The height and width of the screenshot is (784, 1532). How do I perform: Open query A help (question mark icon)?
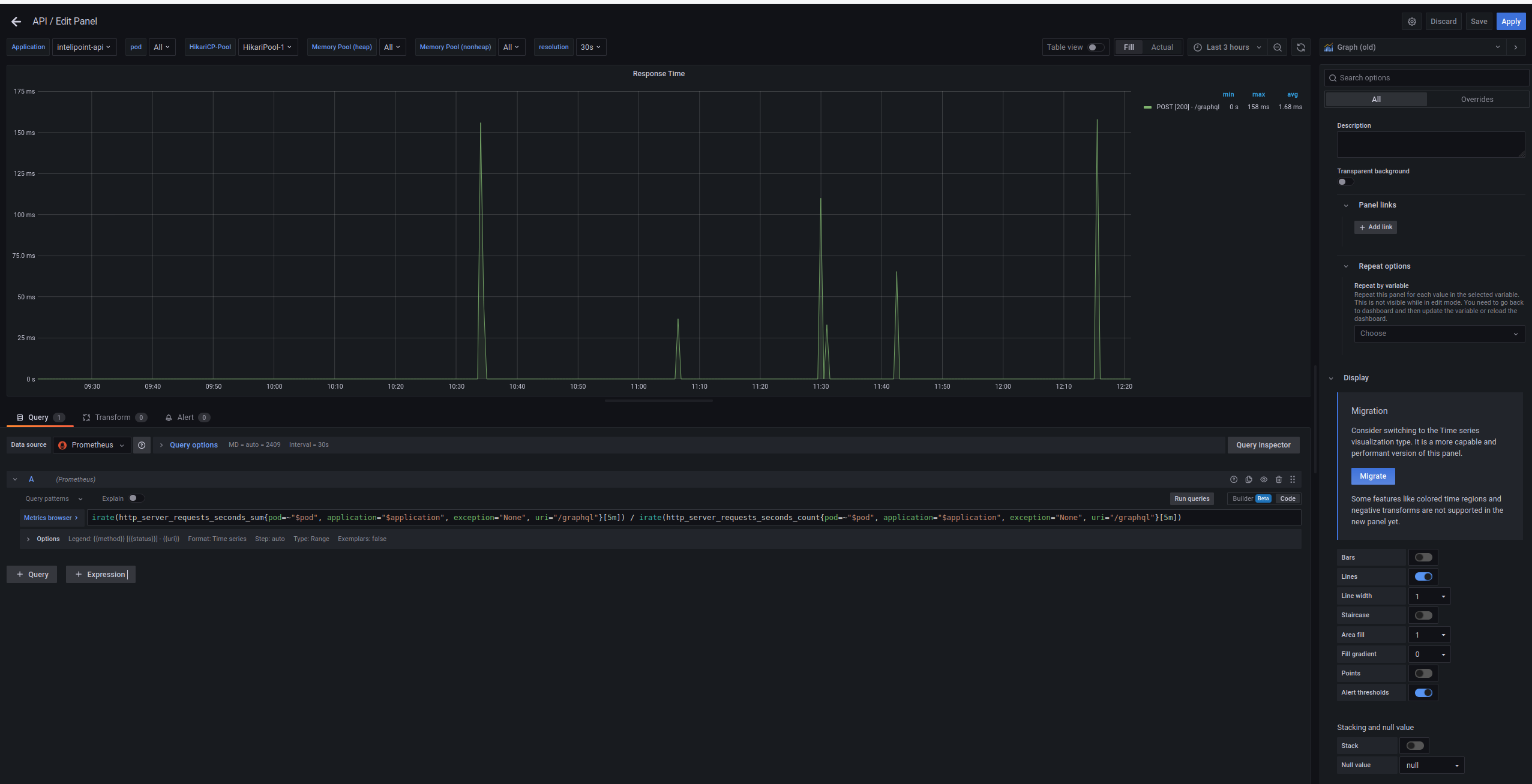coord(1234,479)
